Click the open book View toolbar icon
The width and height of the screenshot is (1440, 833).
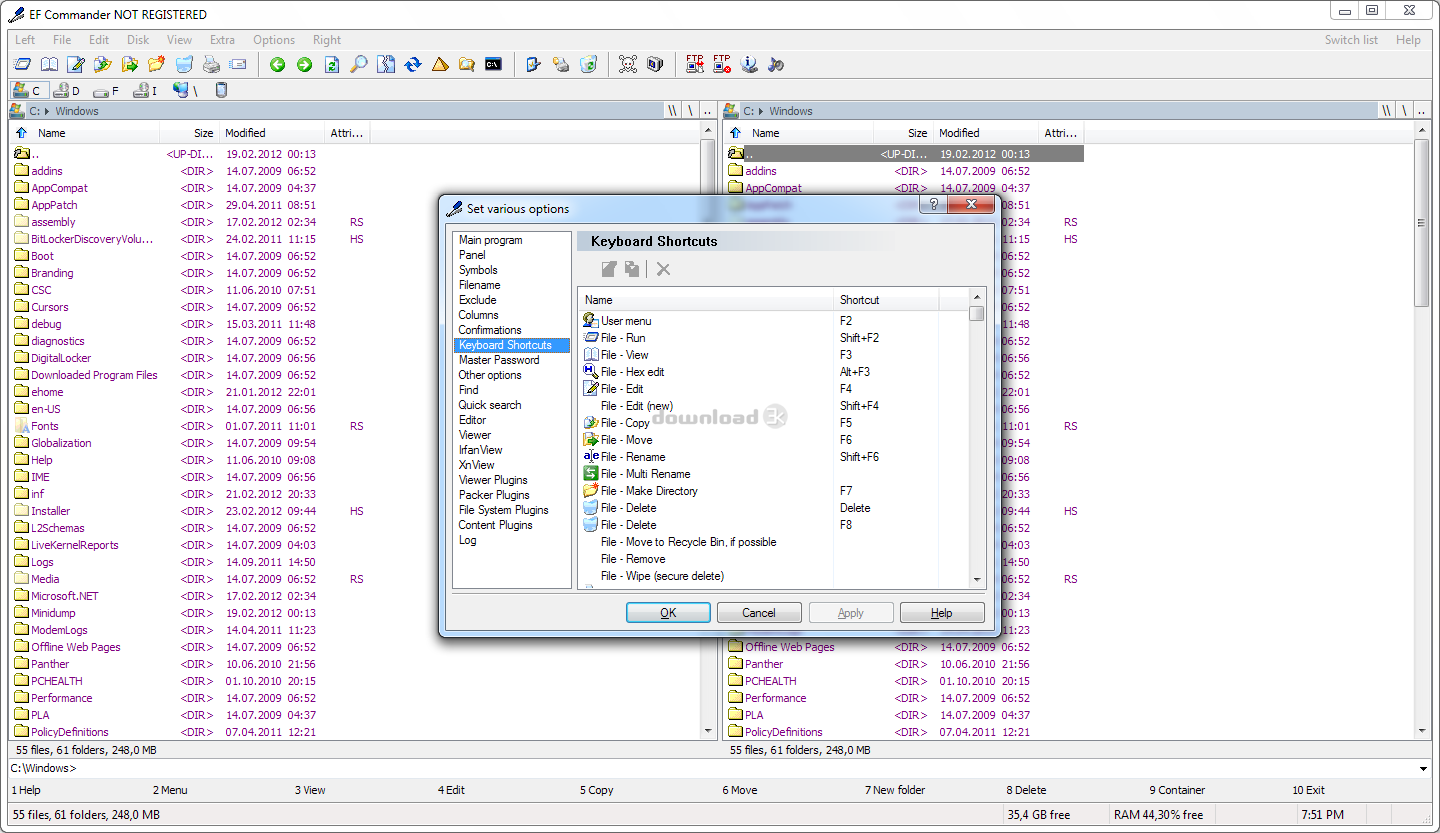(49, 64)
